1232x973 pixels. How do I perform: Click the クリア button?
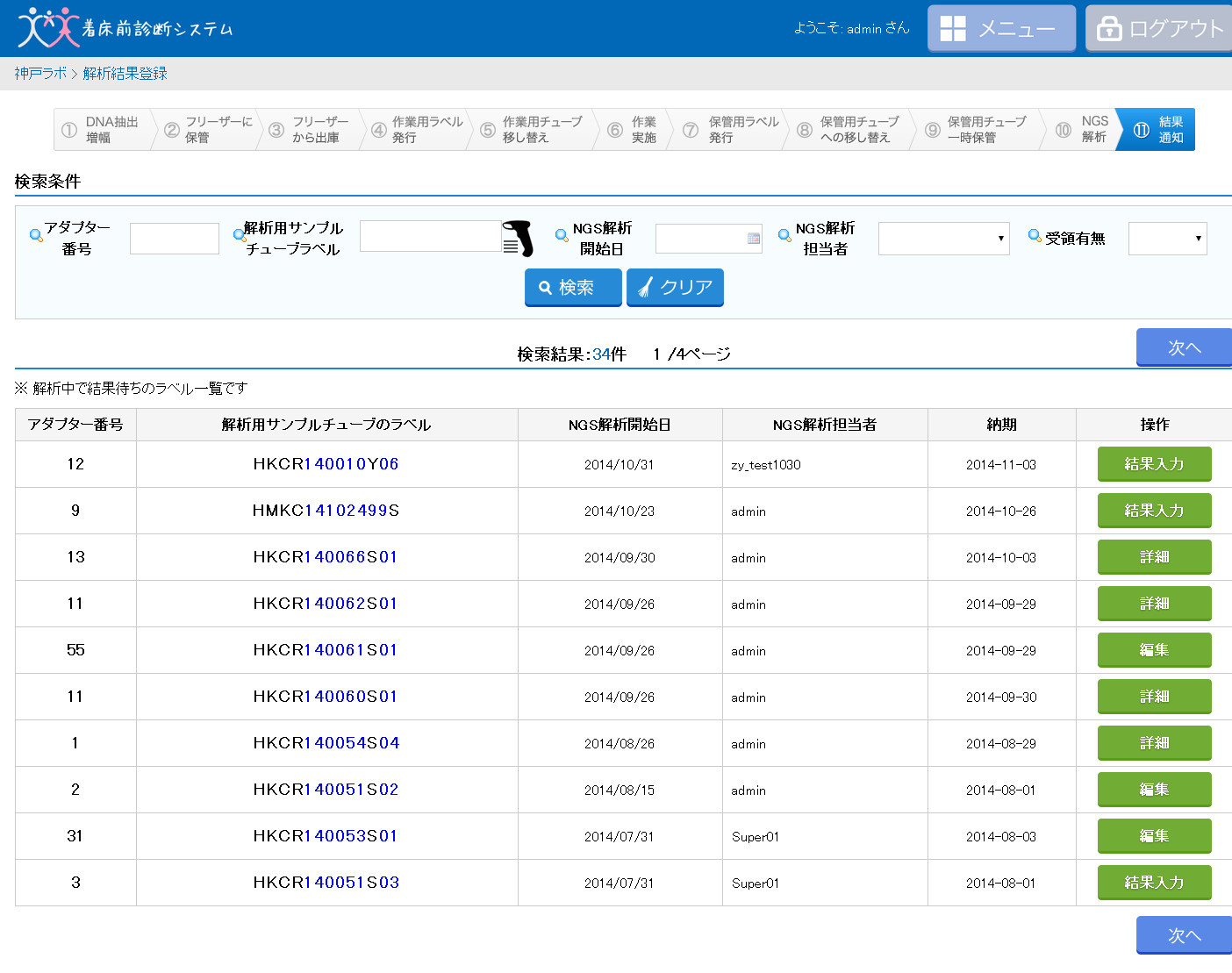(x=675, y=288)
